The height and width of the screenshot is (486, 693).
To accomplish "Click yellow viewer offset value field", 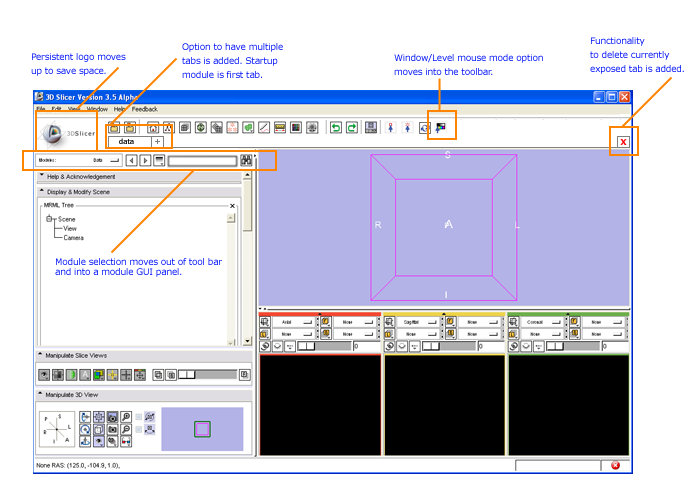I will [x=491, y=346].
